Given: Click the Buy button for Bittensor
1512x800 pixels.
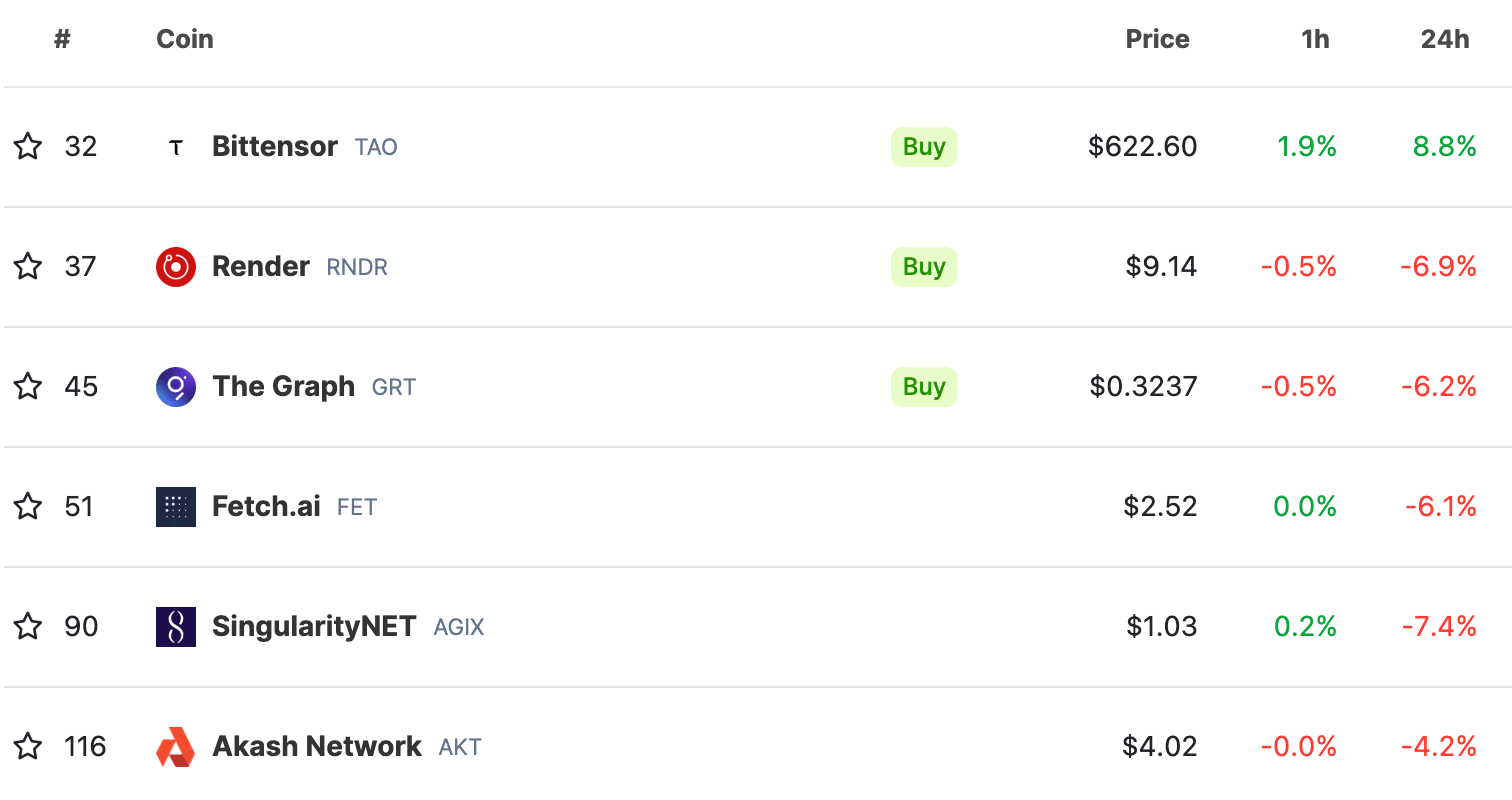Looking at the screenshot, I should click(923, 146).
